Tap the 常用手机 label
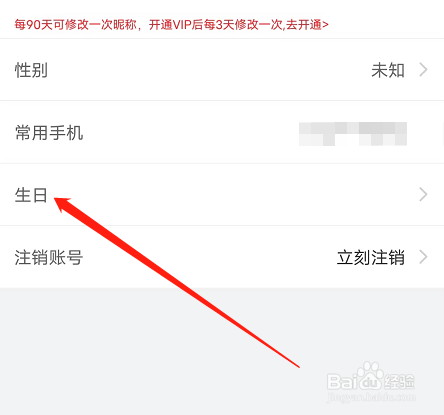 coord(49,133)
